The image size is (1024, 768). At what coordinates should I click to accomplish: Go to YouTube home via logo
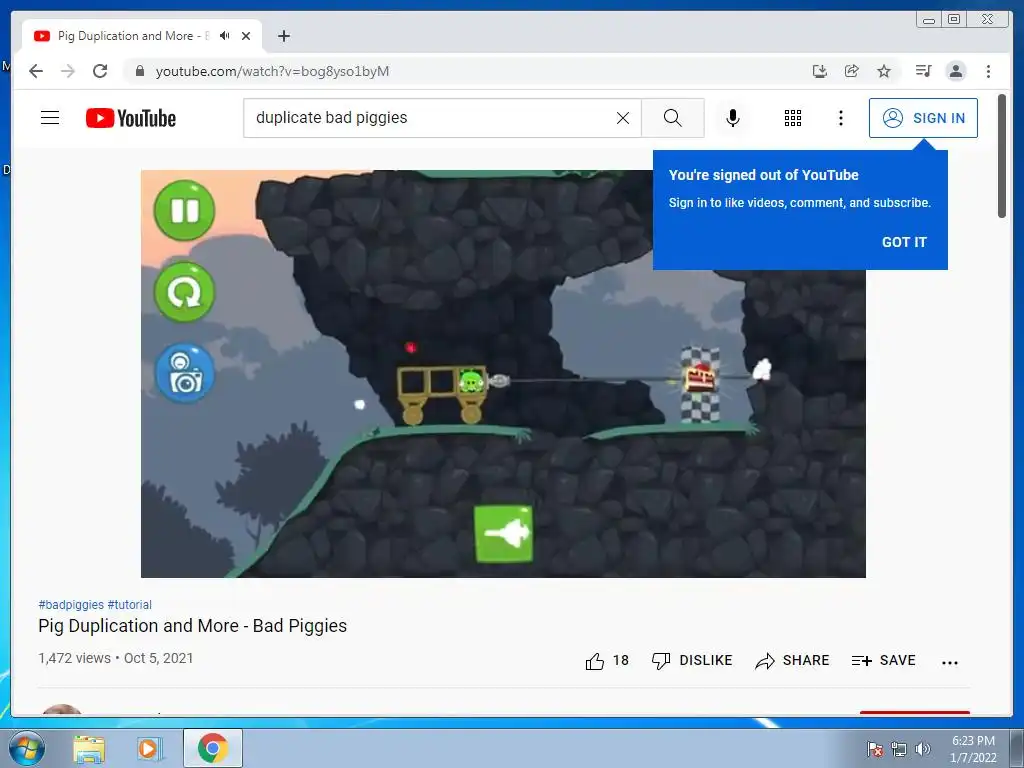[x=131, y=118]
